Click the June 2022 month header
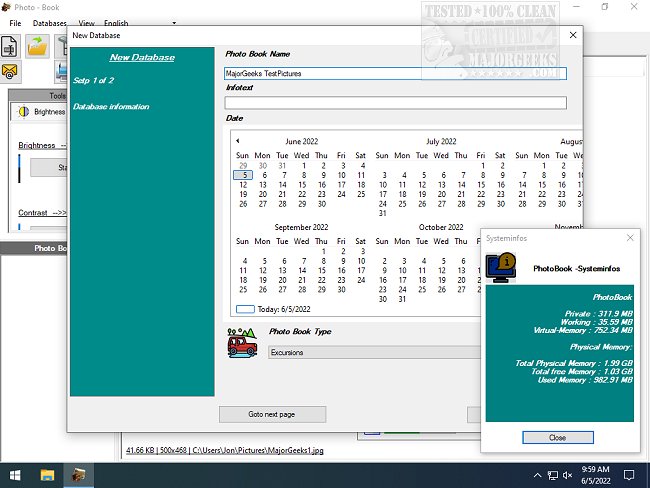Viewport: 650px width, 488px height. [x=301, y=141]
